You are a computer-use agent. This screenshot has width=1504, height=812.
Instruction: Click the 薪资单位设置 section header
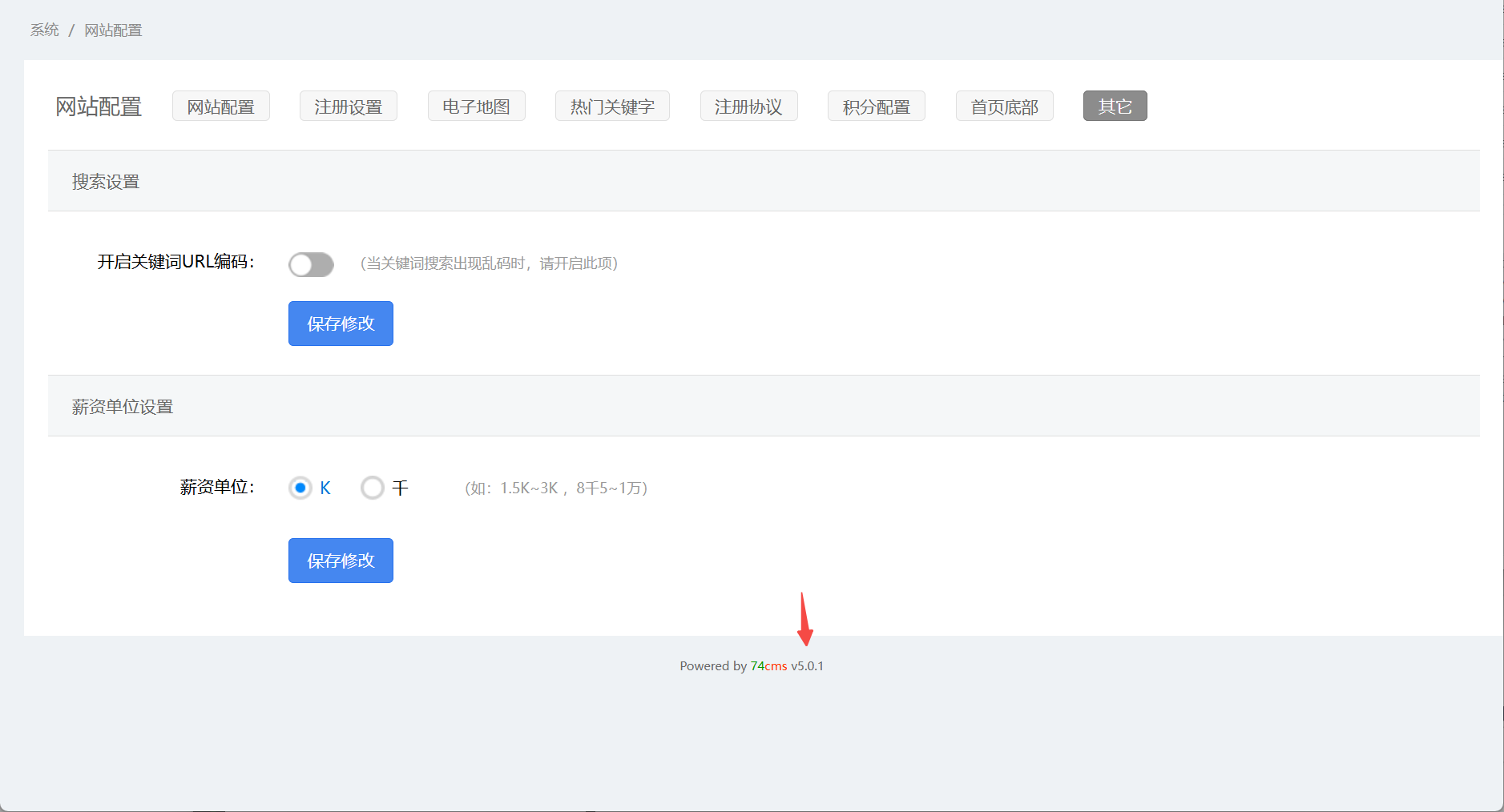[x=123, y=407]
